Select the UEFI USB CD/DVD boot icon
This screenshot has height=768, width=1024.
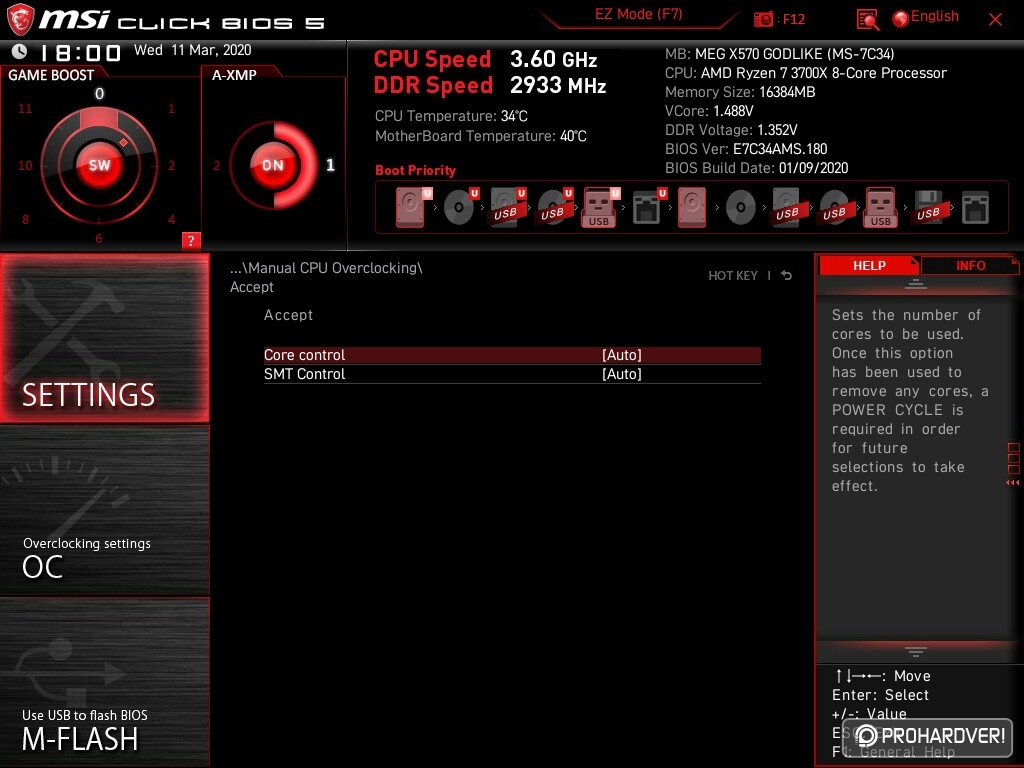[554, 207]
